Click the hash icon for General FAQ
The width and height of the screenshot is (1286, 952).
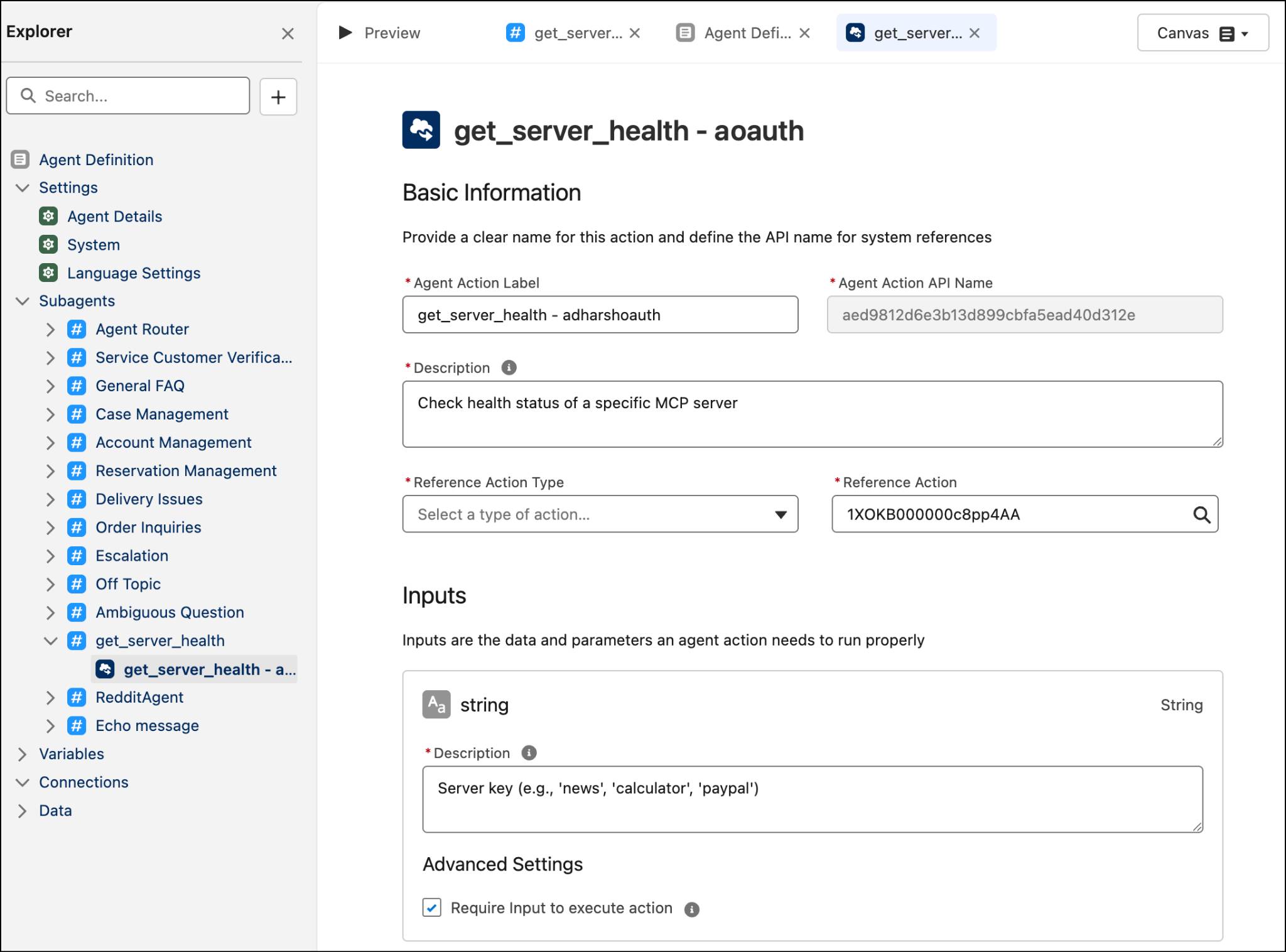click(x=77, y=386)
